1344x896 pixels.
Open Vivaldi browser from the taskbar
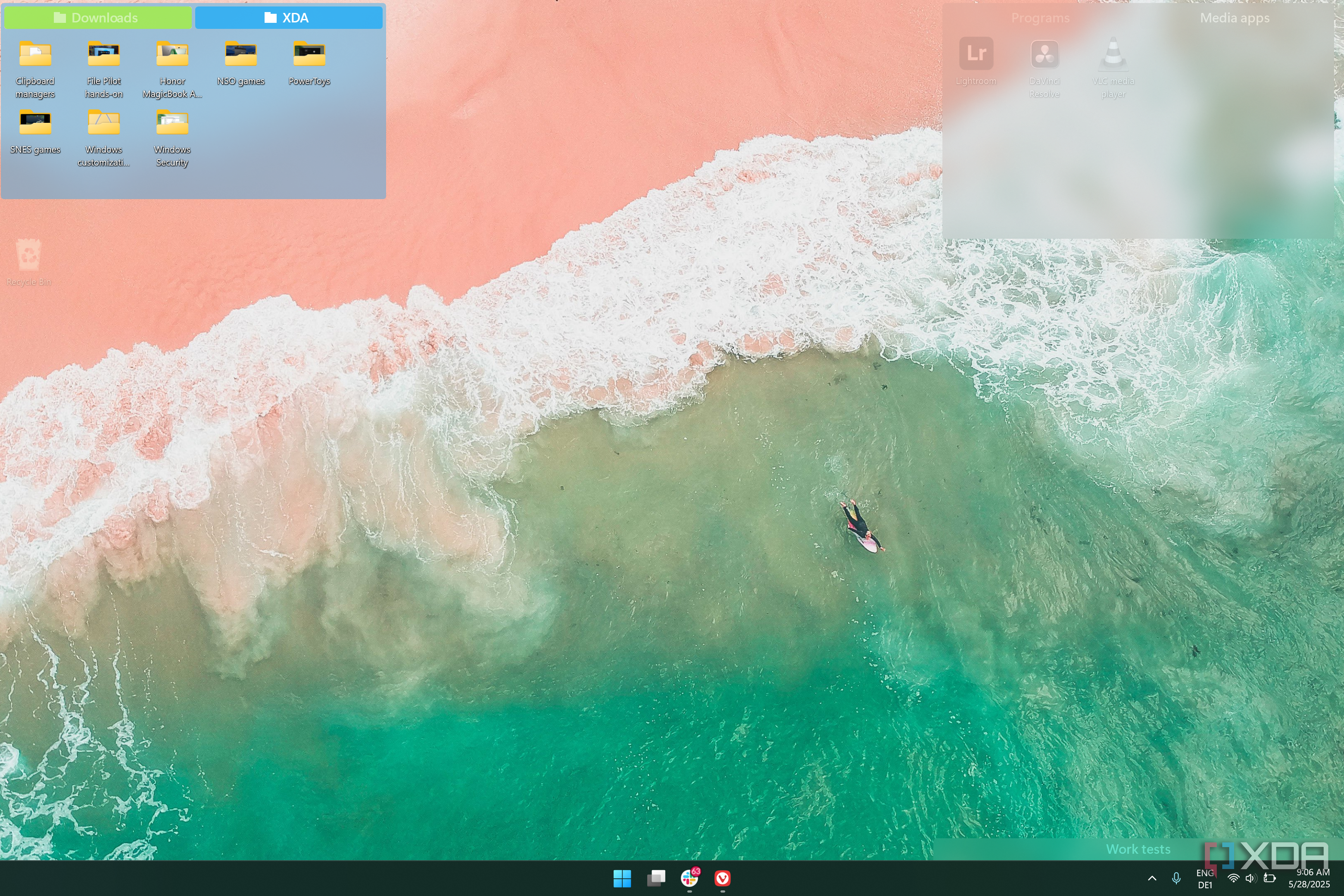[723, 878]
